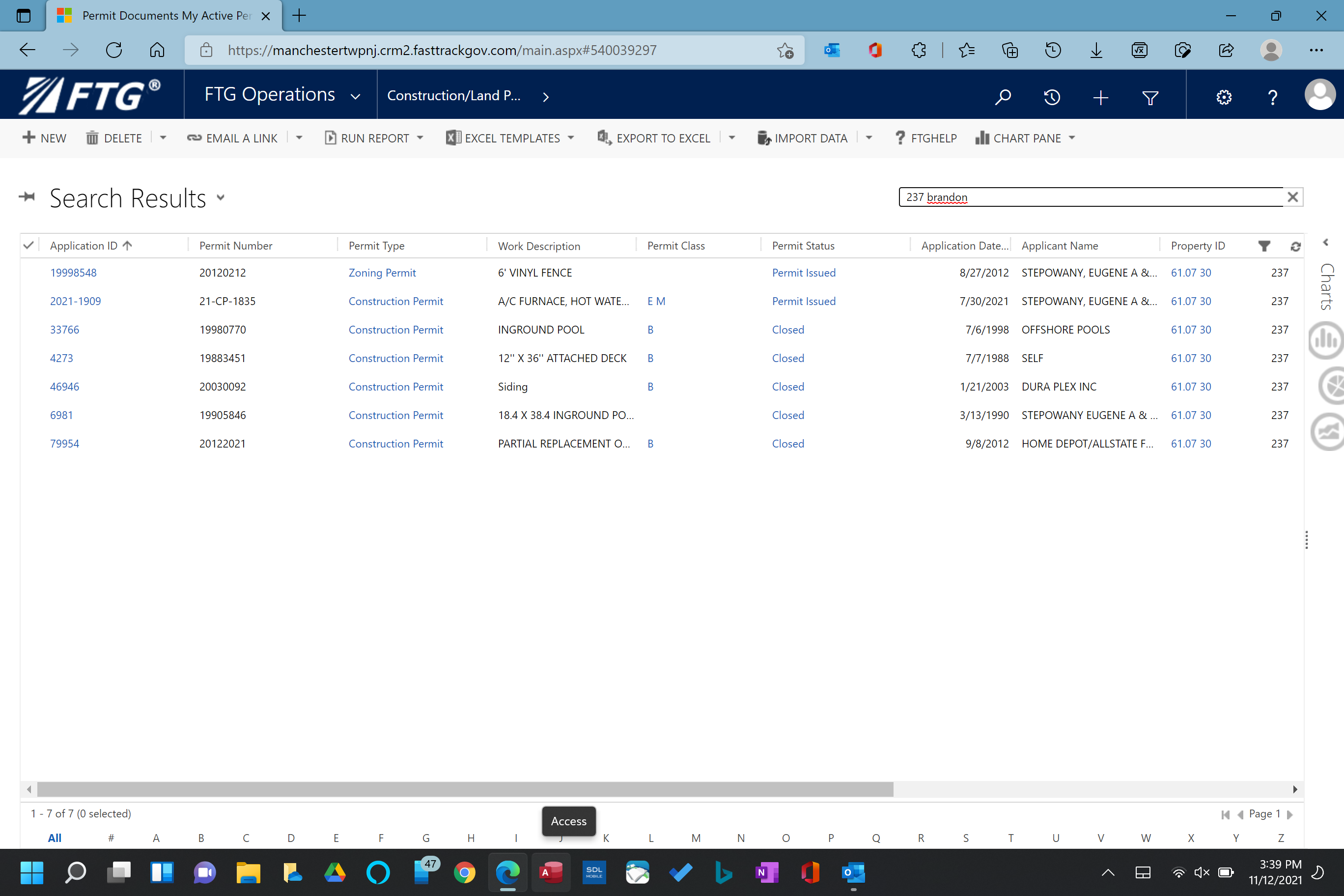Screen dimensions: 1344x896
Task: Open the FTG search magnifier icon
Action: coord(1003,97)
